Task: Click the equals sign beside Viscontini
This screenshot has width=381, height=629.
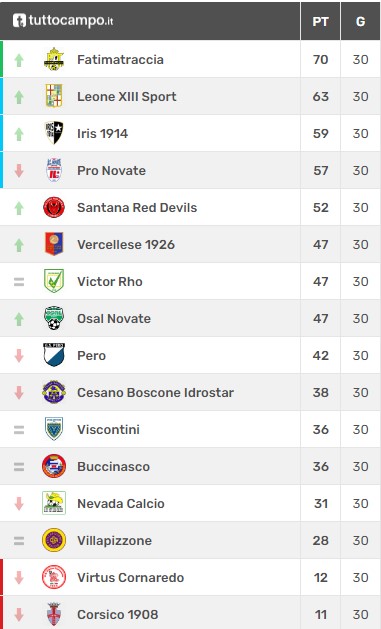Action: [19, 430]
